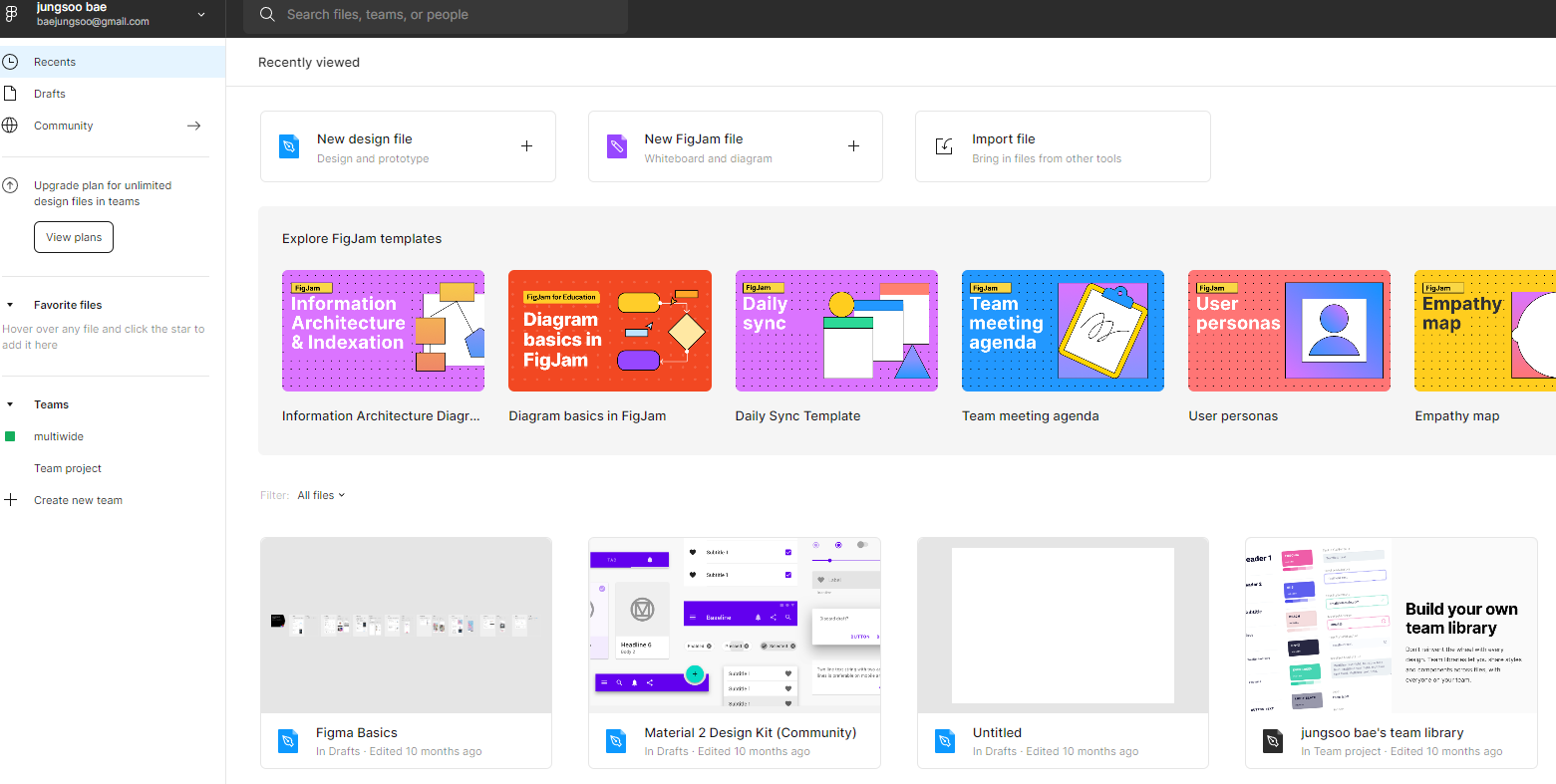Click the View plans button
Screen dimensions: 1556x784
pyautogui.click(x=74, y=237)
